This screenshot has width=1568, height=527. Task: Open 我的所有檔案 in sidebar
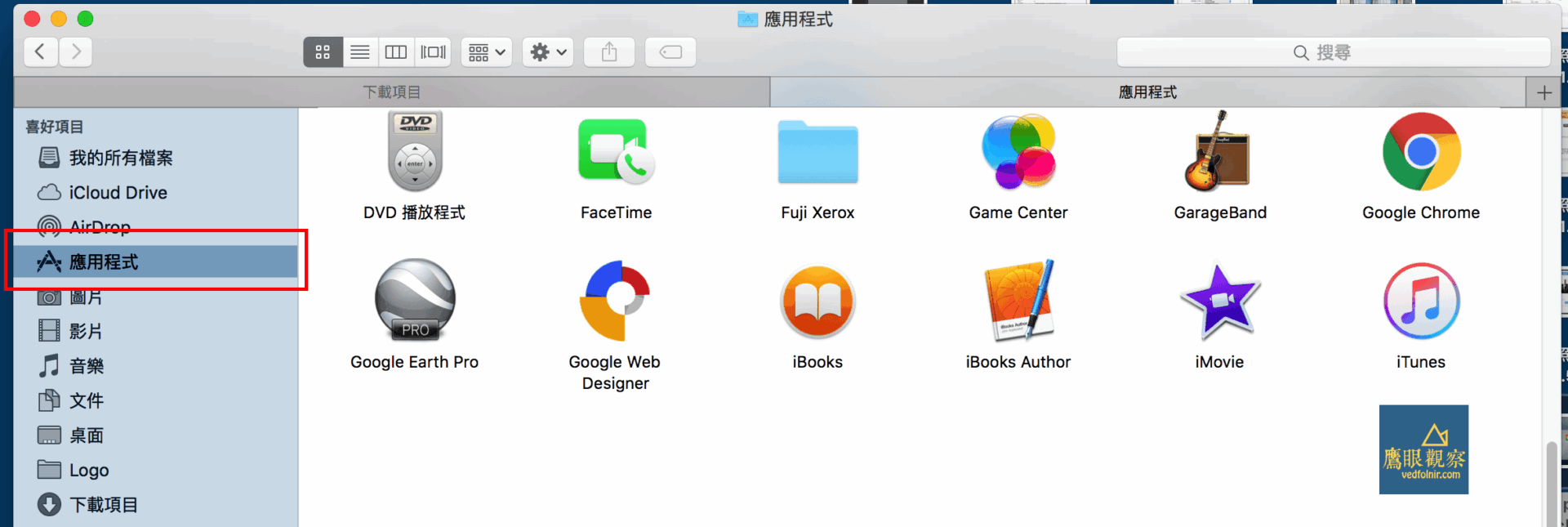pyautogui.click(x=155, y=158)
